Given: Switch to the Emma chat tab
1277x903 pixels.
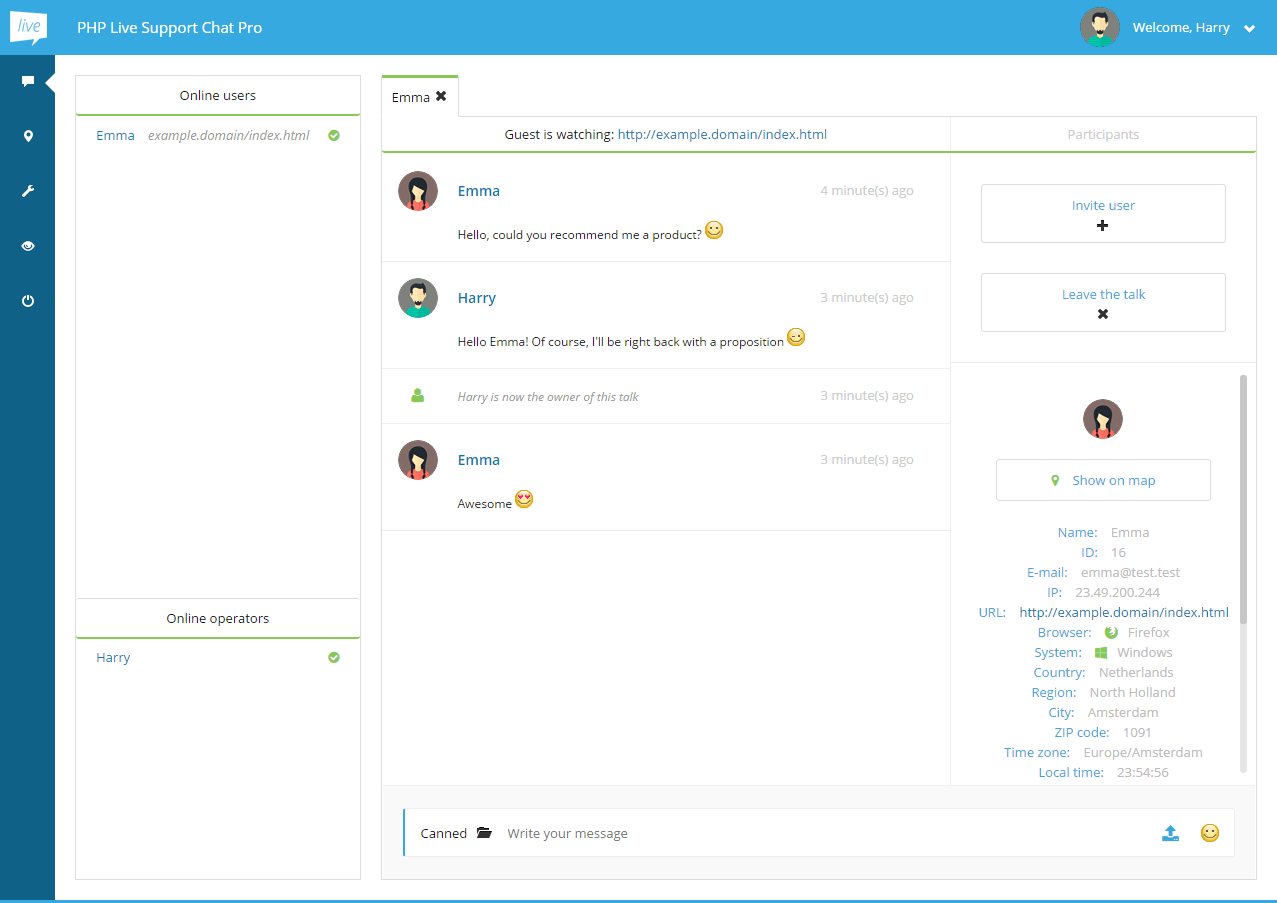Looking at the screenshot, I should (x=410, y=97).
